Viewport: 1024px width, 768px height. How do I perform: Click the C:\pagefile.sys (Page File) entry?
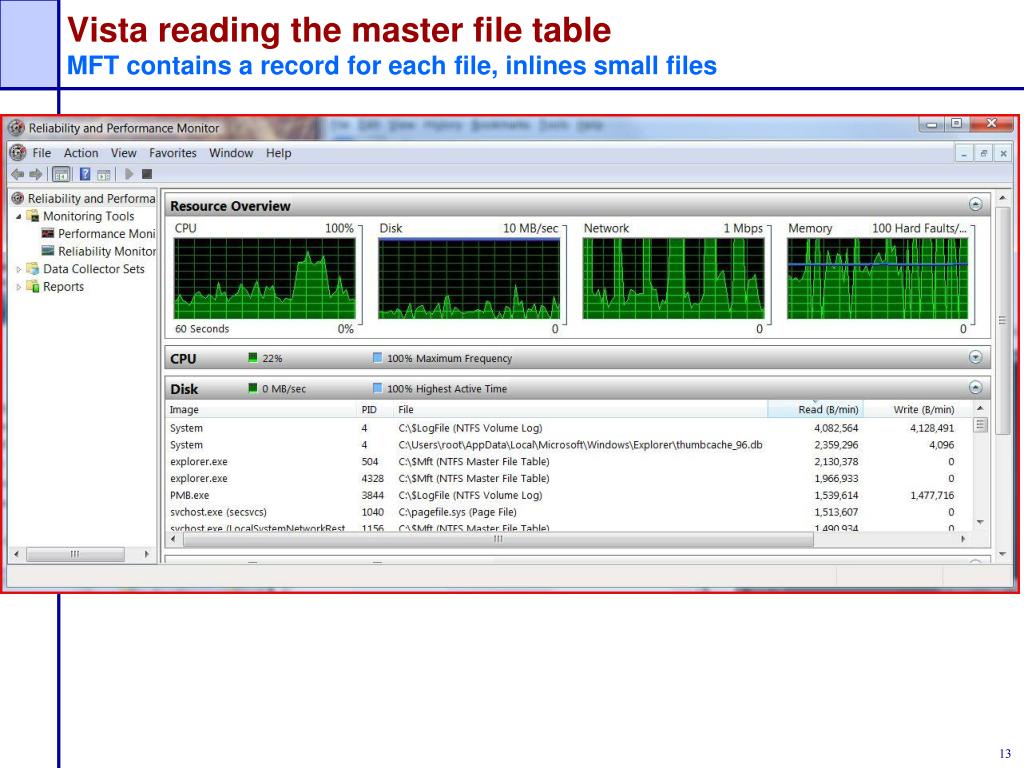[457, 512]
